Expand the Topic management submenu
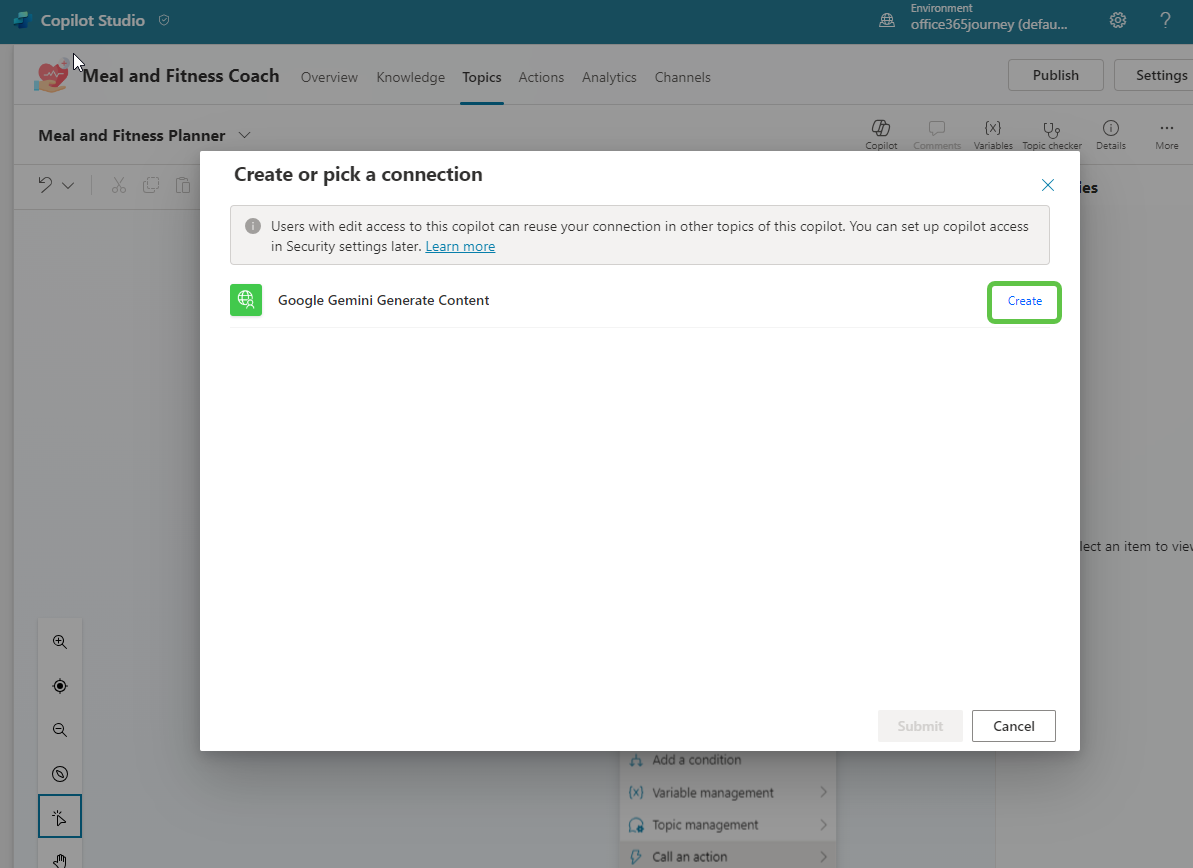The height and width of the screenshot is (868, 1193). [x=727, y=824]
